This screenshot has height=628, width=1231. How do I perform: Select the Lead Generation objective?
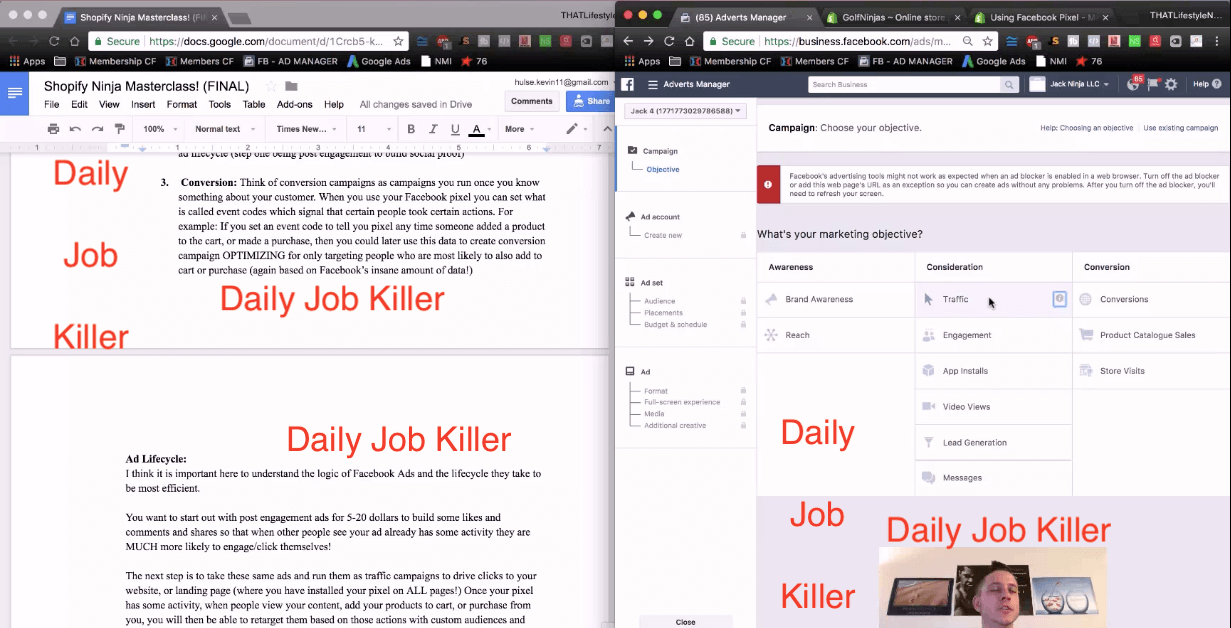point(993,442)
